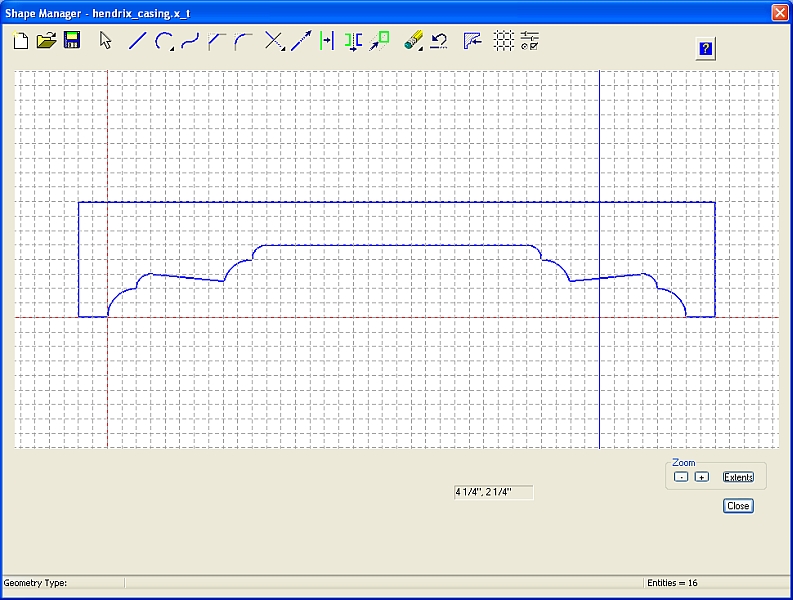
Task: Save the shape using floppy disk icon
Action: [72, 41]
